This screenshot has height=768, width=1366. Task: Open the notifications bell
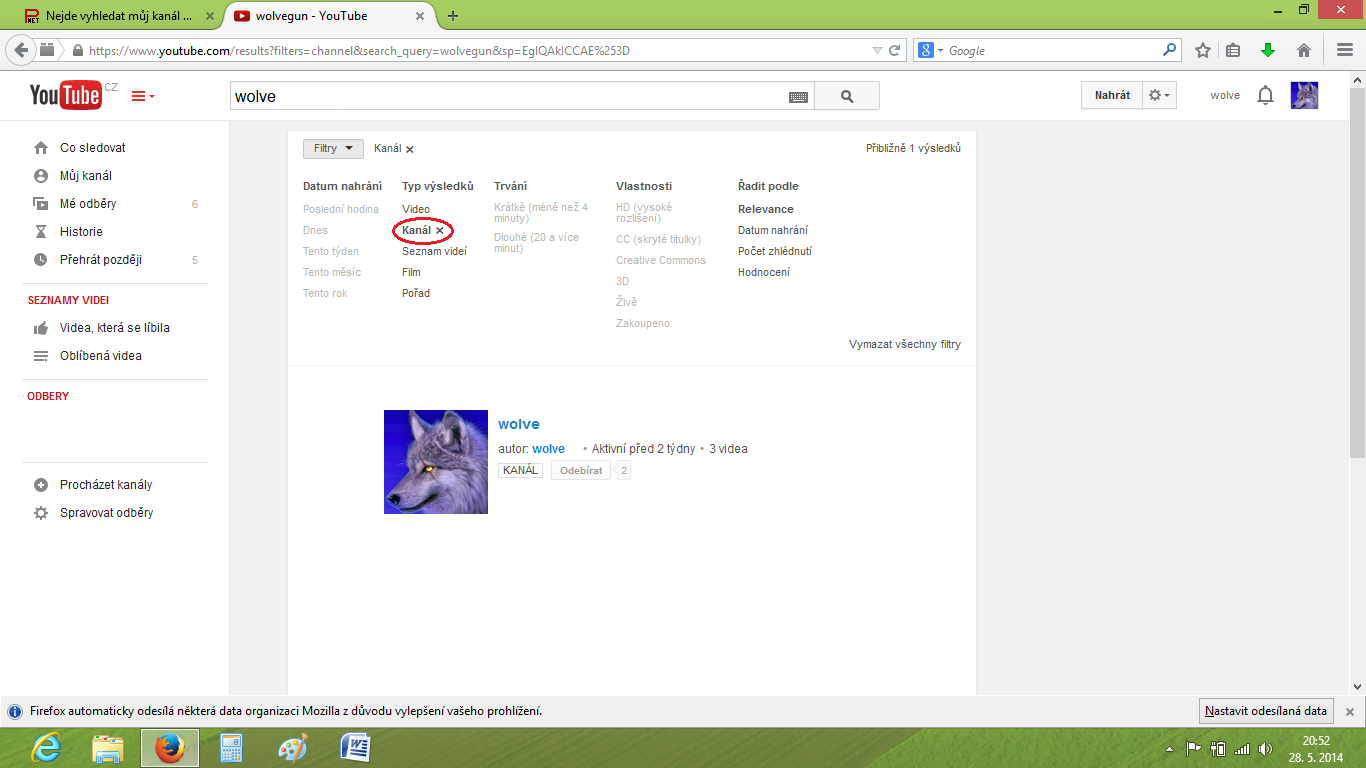click(x=1265, y=96)
